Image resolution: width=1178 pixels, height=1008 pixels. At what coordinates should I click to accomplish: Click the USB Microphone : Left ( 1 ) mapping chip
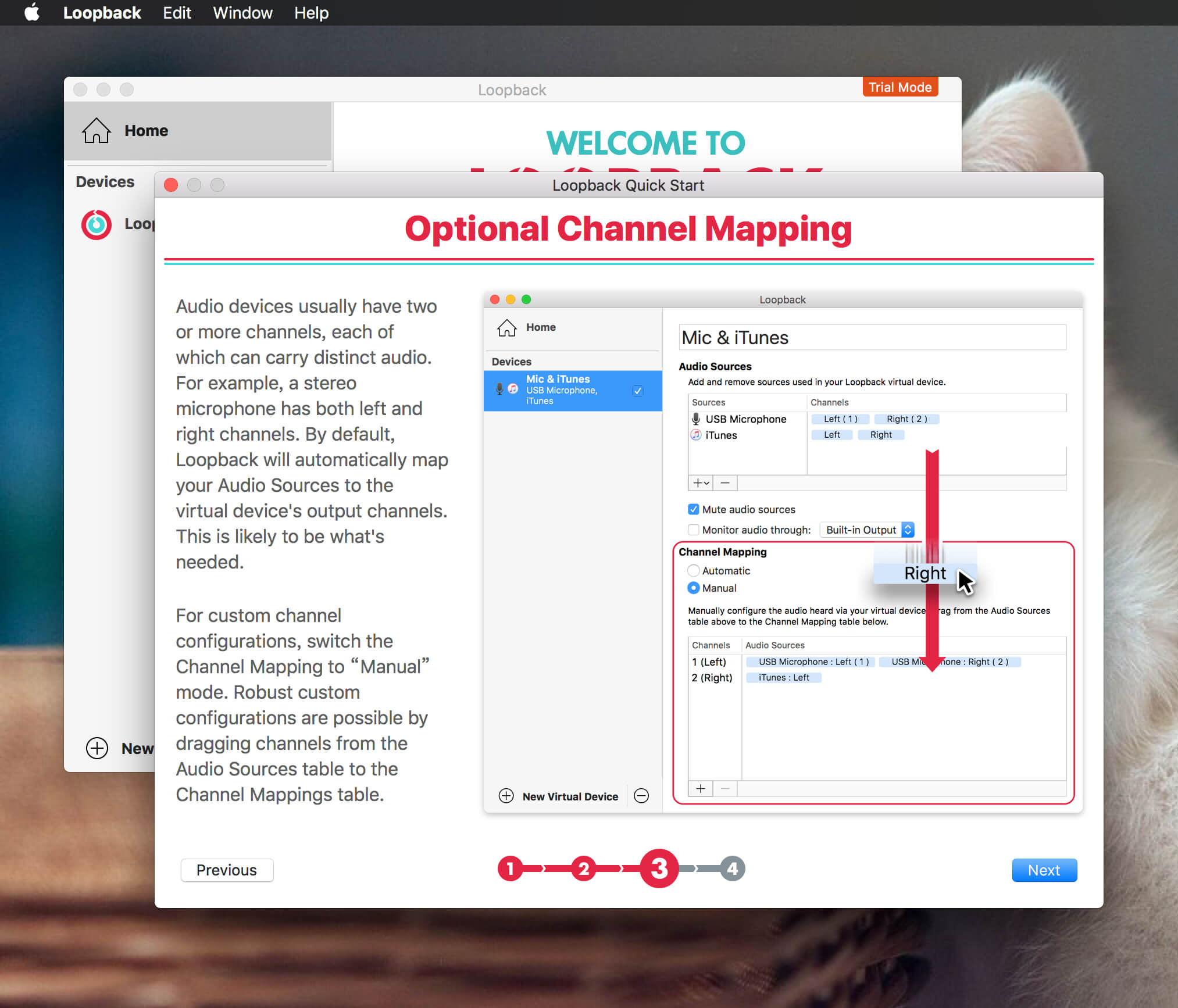tap(811, 662)
